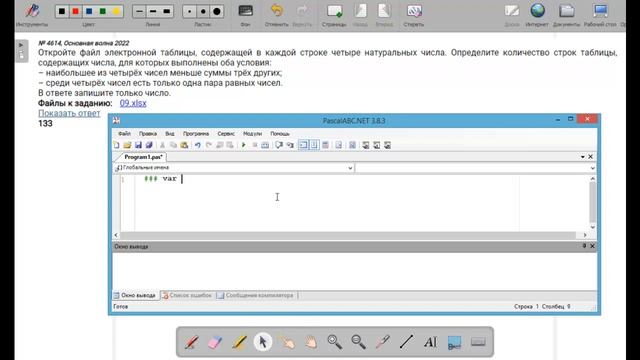Pick the green color swatch
The width and height of the screenshot is (640, 360).
[102, 11]
